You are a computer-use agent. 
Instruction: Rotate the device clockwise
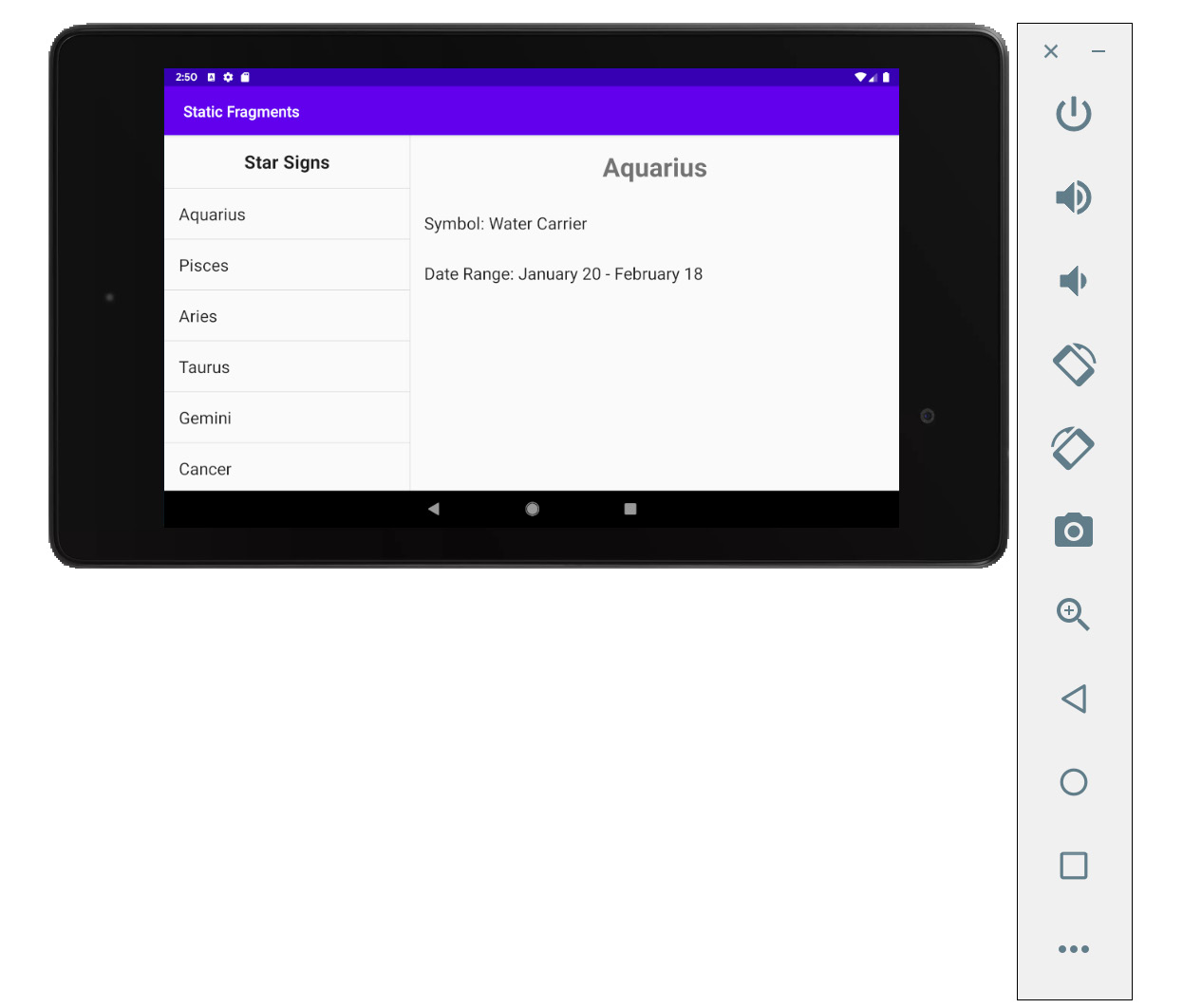tap(1073, 447)
